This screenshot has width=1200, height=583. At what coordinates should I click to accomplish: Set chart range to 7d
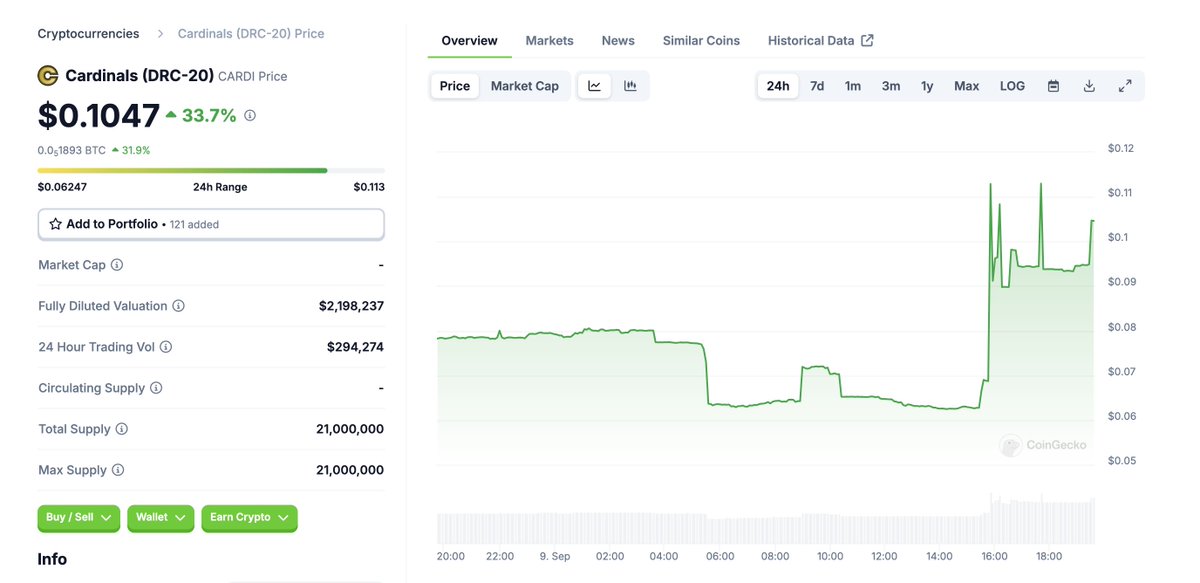click(817, 86)
